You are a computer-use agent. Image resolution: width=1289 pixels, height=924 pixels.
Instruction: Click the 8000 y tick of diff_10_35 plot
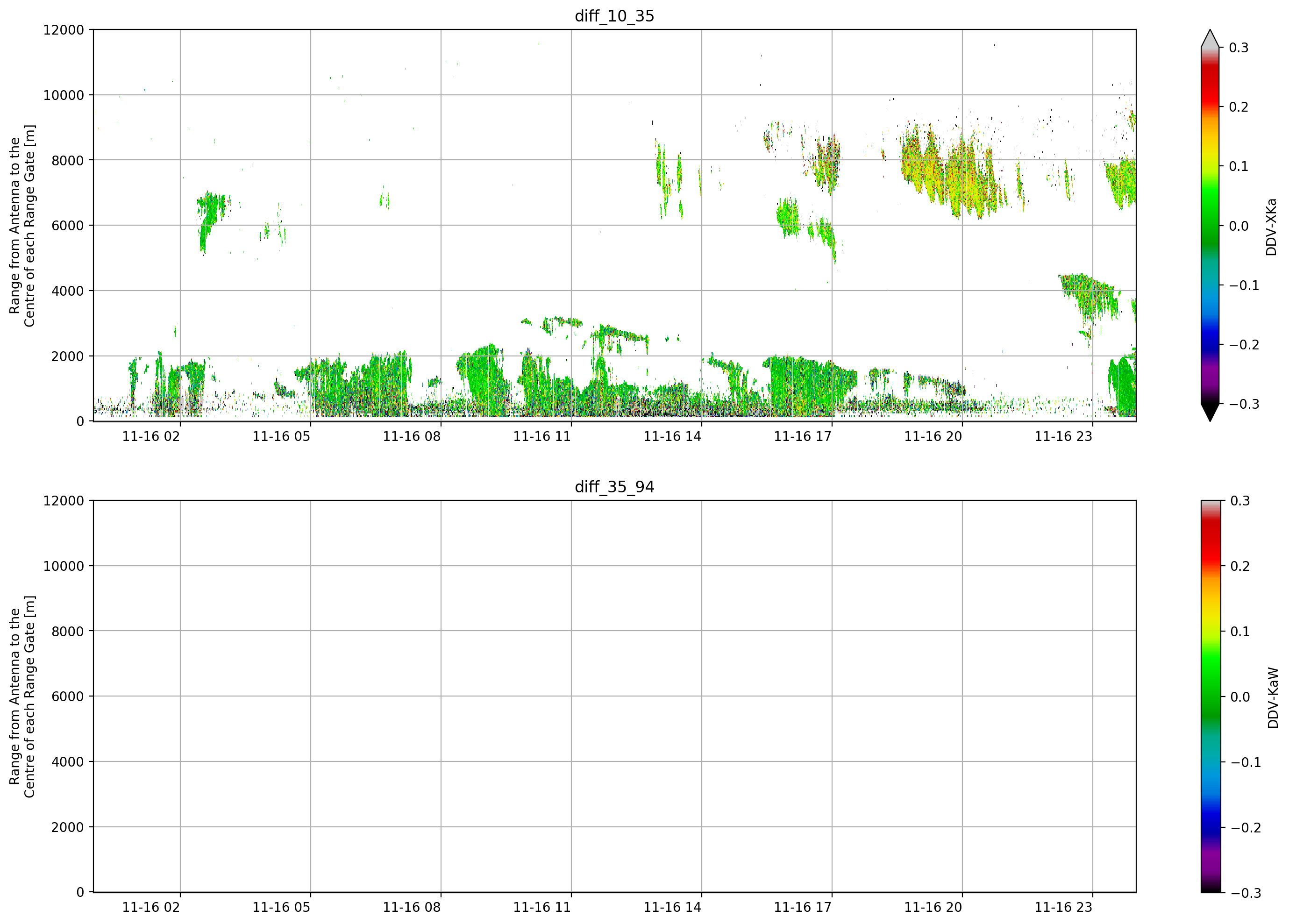coord(68,161)
